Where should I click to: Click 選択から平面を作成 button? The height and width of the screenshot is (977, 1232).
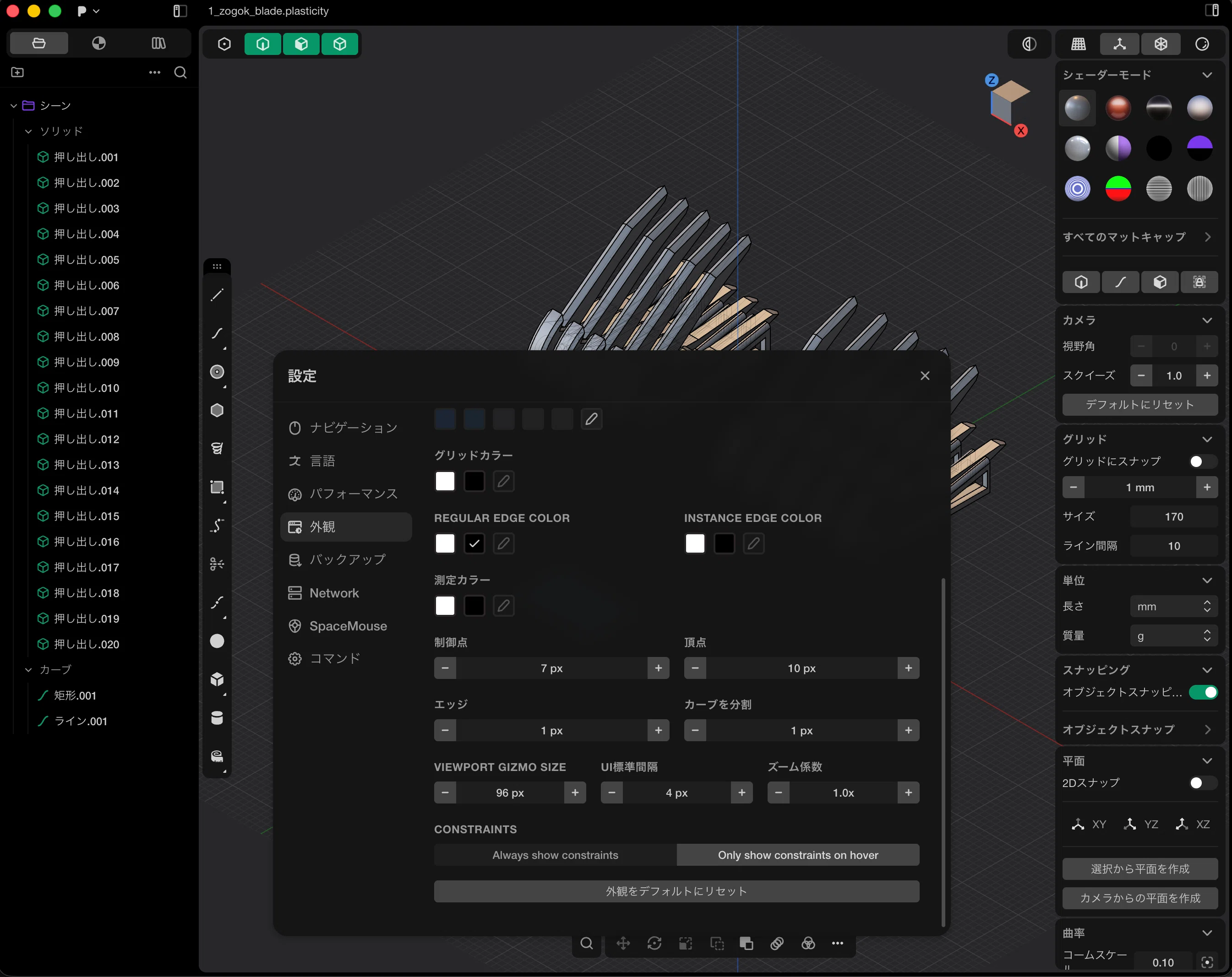pyautogui.click(x=1139, y=869)
